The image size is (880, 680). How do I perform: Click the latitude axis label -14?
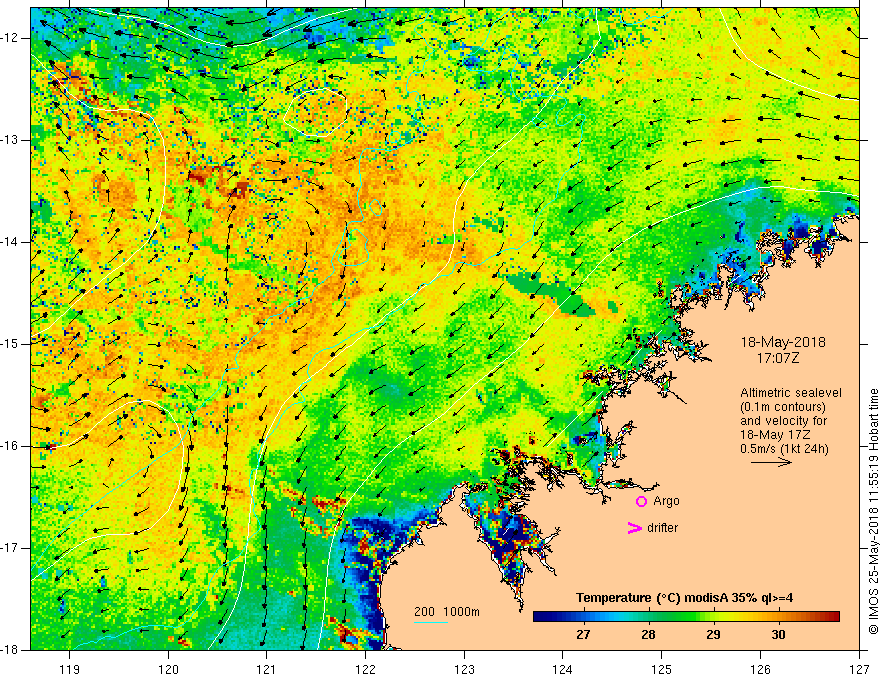click(x=10, y=242)
